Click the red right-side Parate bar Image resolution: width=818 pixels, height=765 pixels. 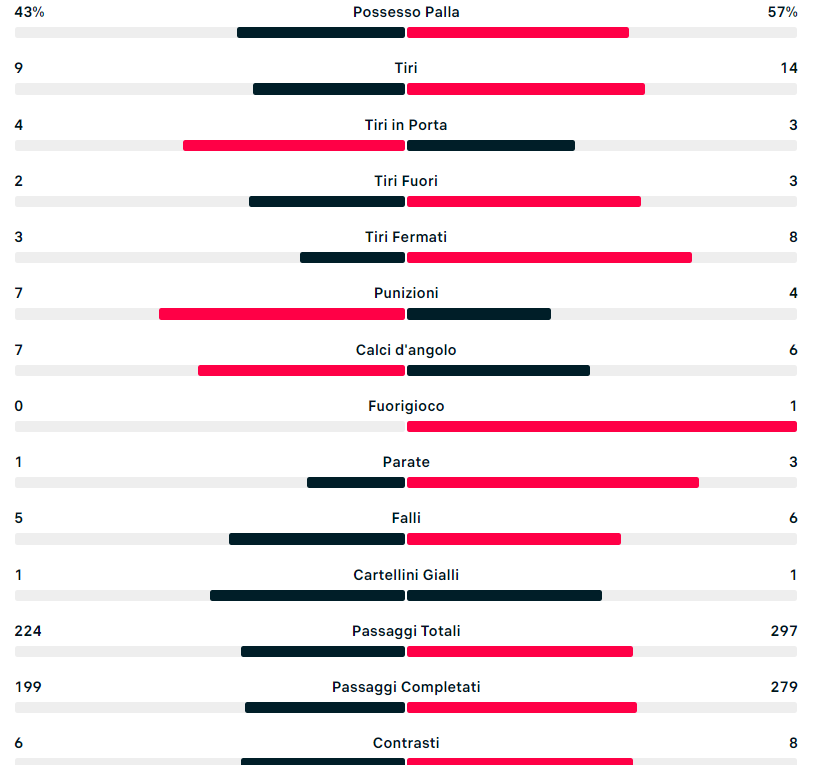click(x=553, y=483)
